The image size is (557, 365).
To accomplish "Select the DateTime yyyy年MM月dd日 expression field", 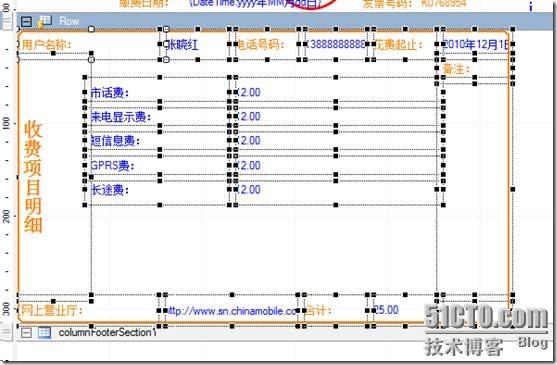I will [256, 3].
